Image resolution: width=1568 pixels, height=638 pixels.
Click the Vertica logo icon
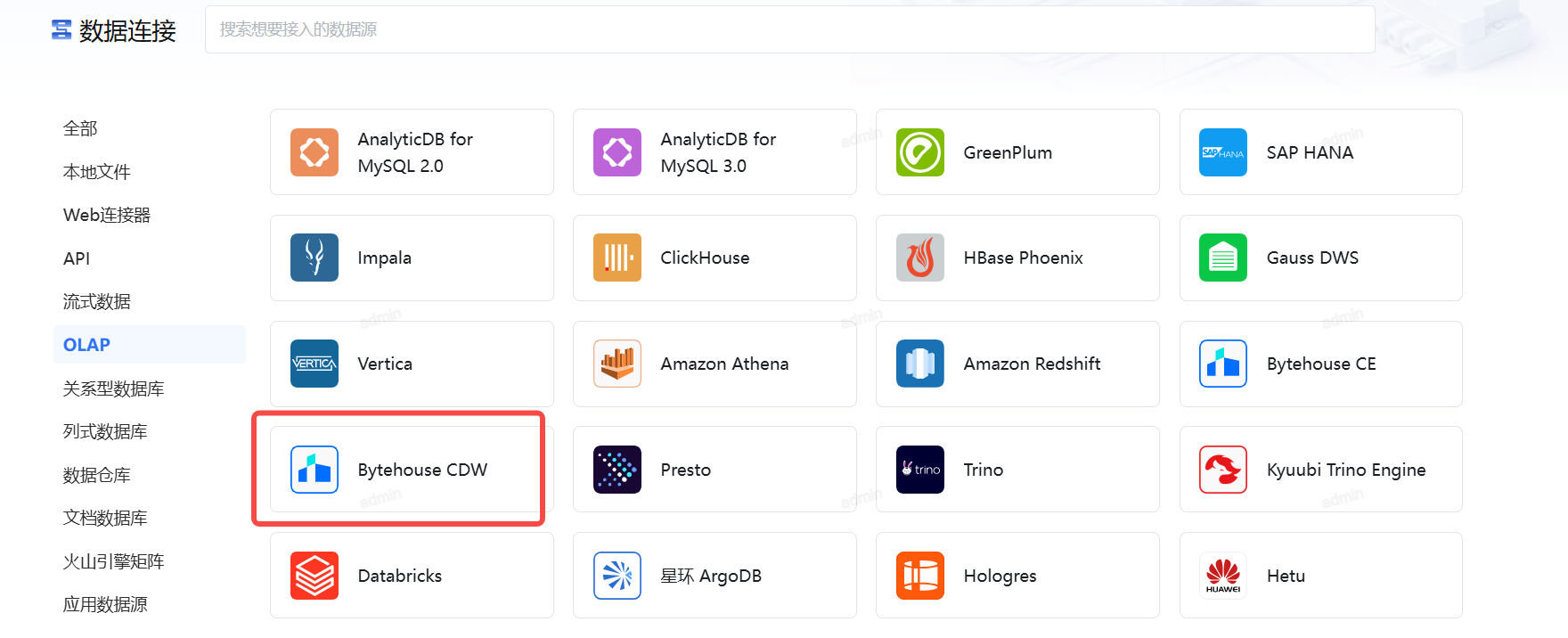click(x=314, y=364)
